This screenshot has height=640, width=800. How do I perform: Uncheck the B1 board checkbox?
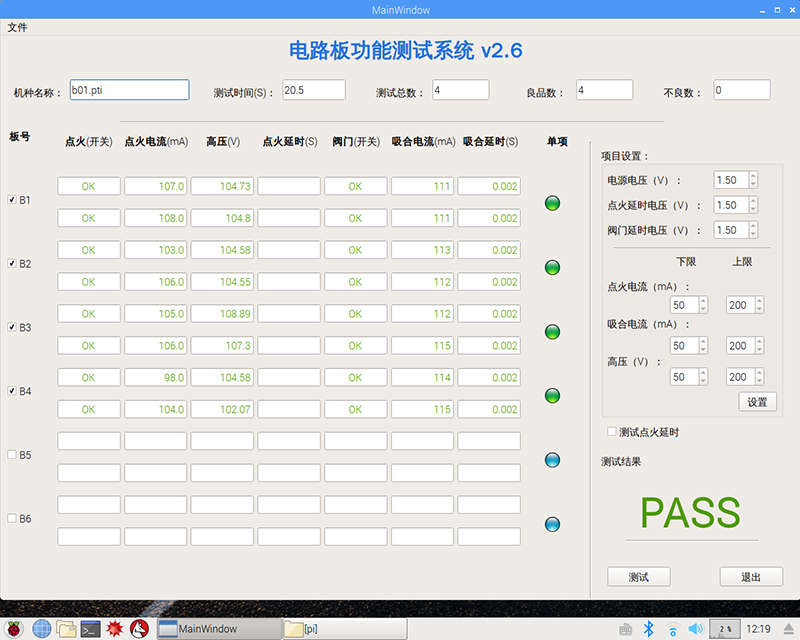12,200
